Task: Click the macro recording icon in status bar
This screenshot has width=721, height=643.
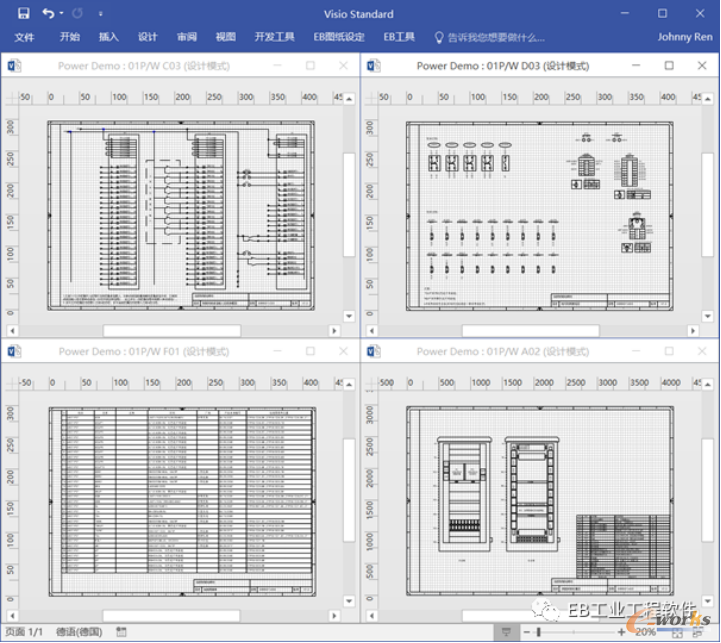Action: point(121,632)
